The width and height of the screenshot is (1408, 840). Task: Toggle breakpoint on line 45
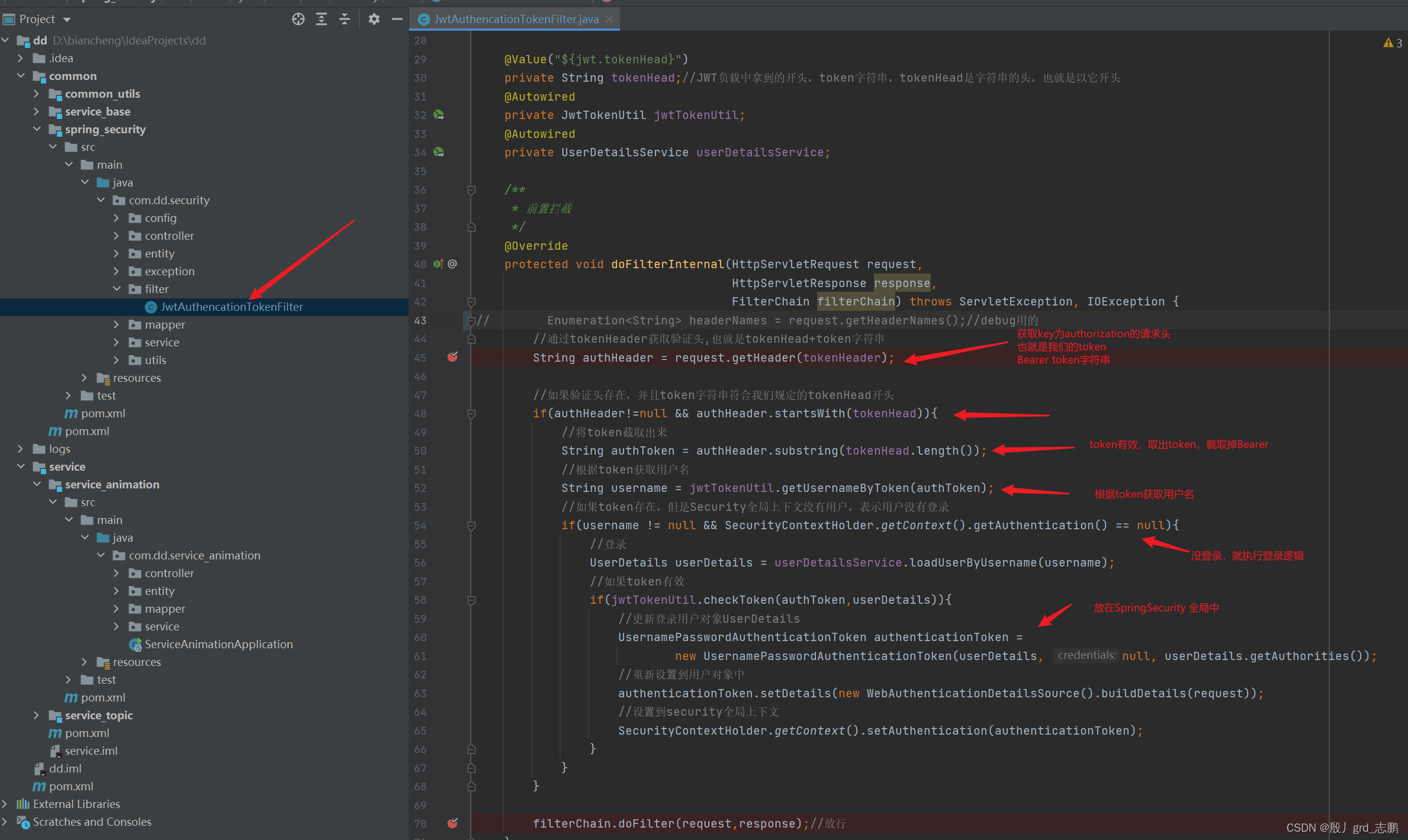[452, 357]
